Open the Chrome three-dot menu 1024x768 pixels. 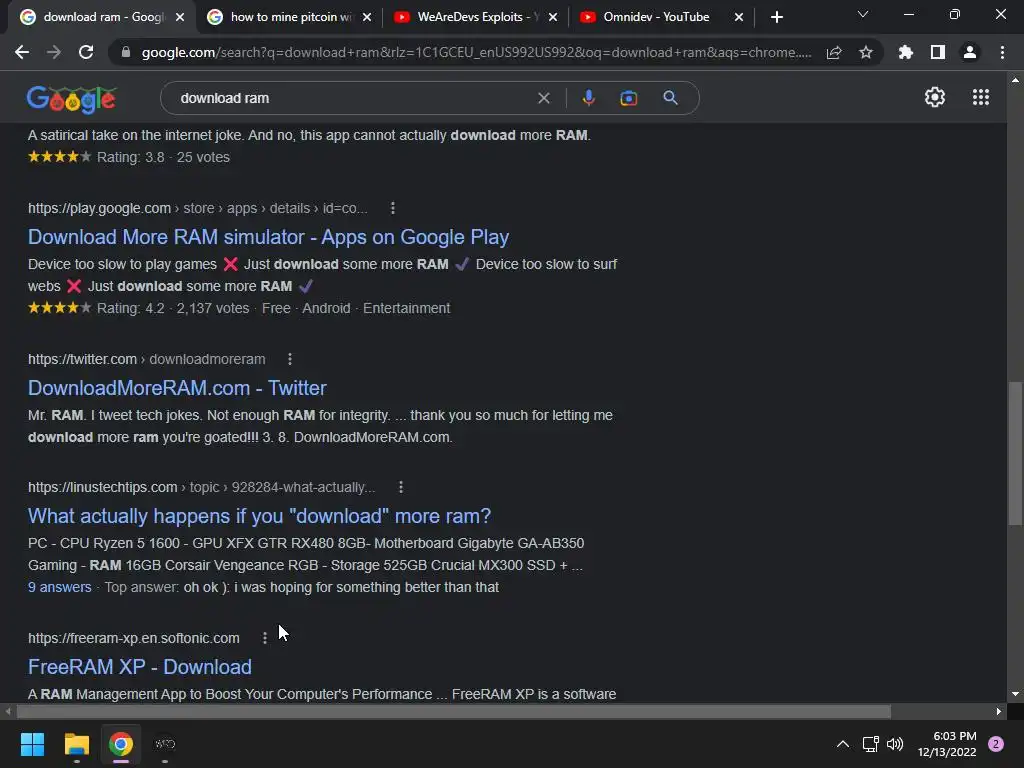tap(1002, 52)
